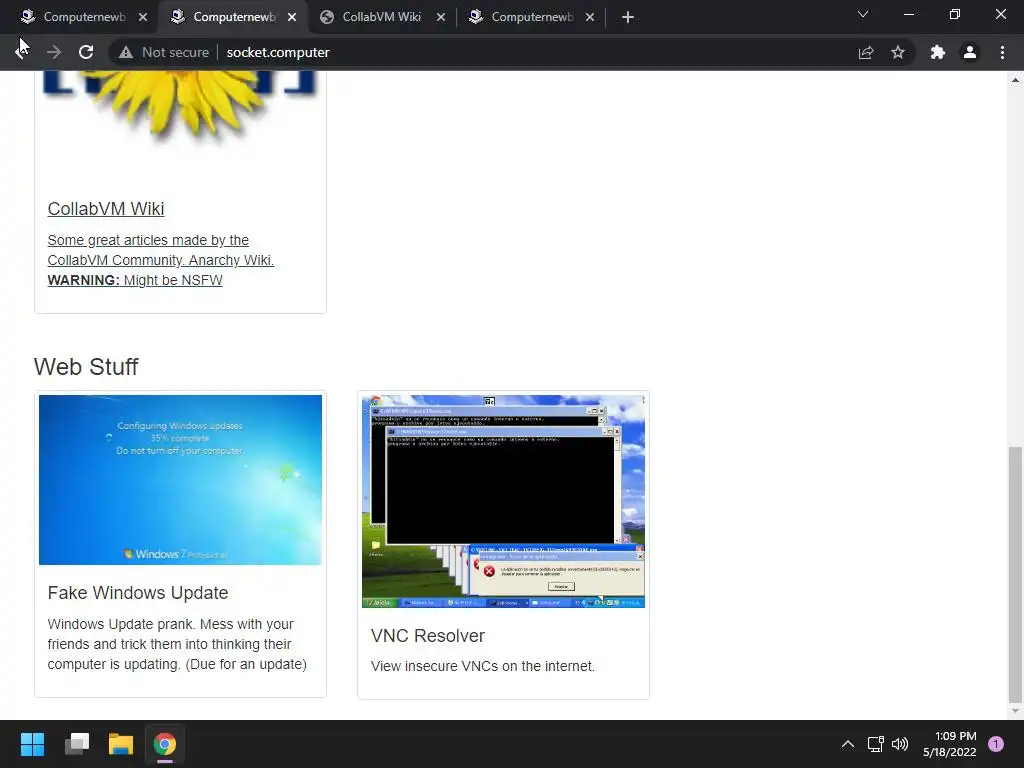Viewport: 1024px width, 768px height.
Task: Launch File Explorer from the taskbar
Action: point(121,744)
